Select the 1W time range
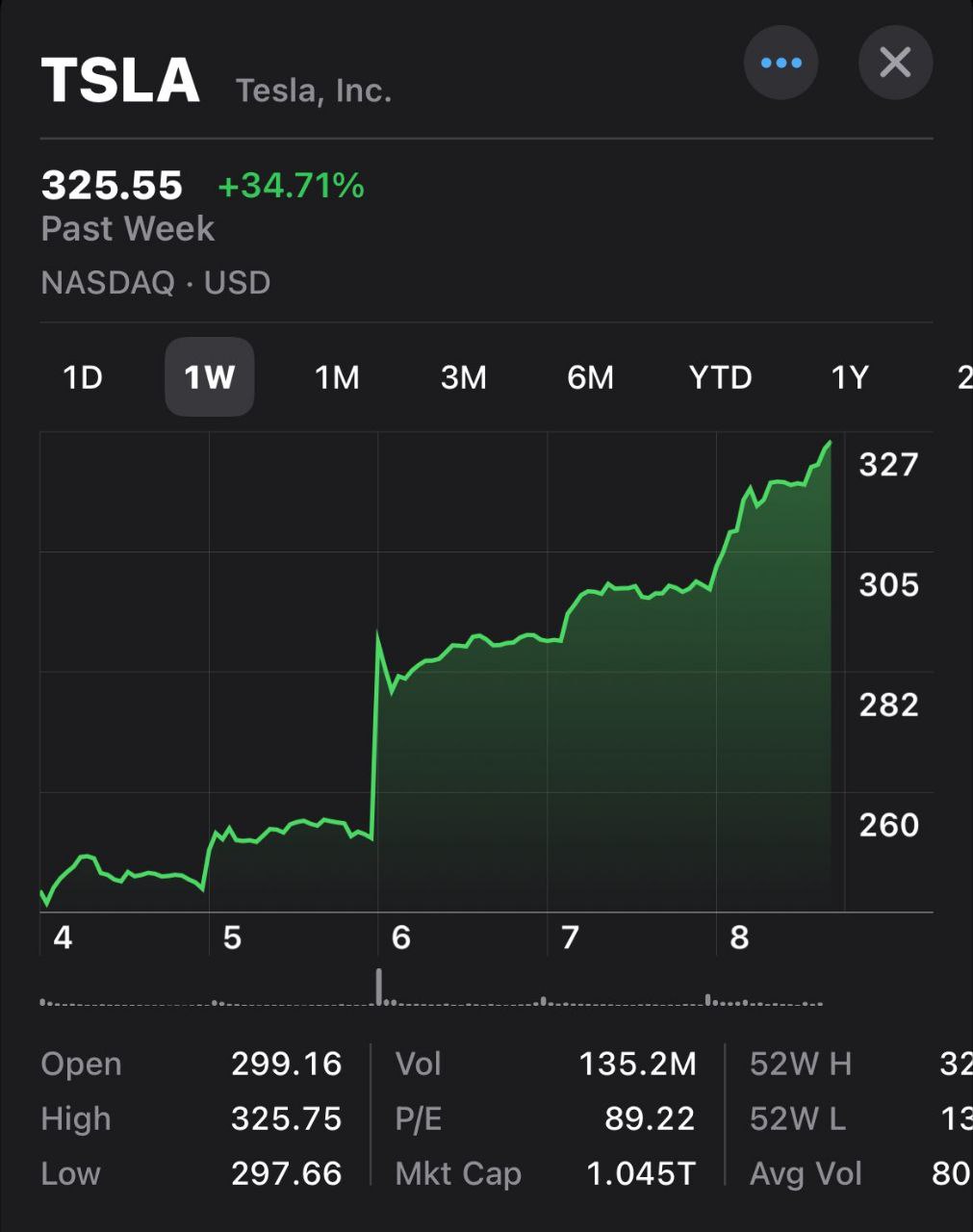 click(209, 377)
